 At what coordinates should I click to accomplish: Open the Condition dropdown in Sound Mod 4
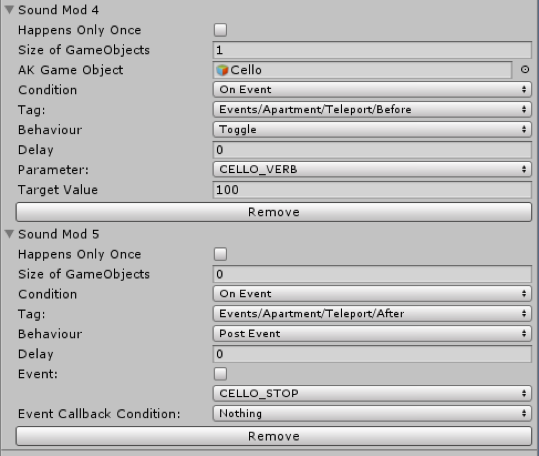[372, 90]
